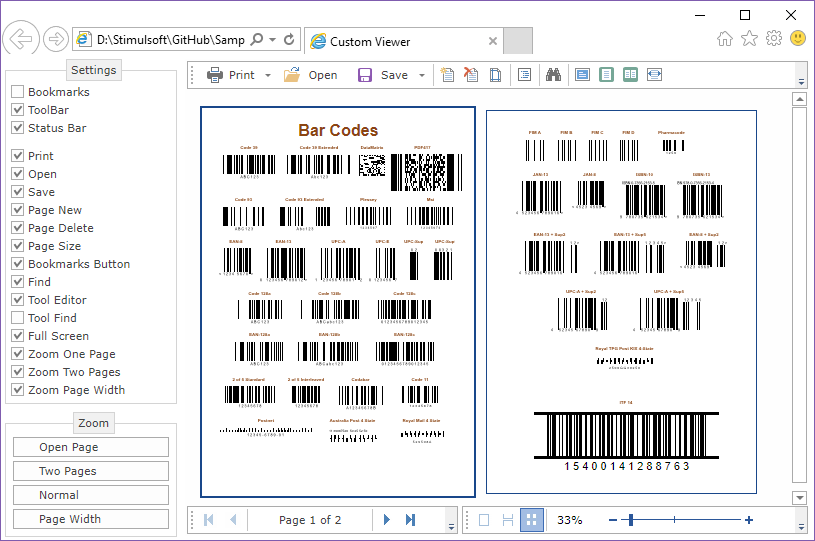The width and height of the screenshot is (815, 541).
Task: Click the Two Pages zoom button
Action: pyautogui.click(x=91, y=471)
